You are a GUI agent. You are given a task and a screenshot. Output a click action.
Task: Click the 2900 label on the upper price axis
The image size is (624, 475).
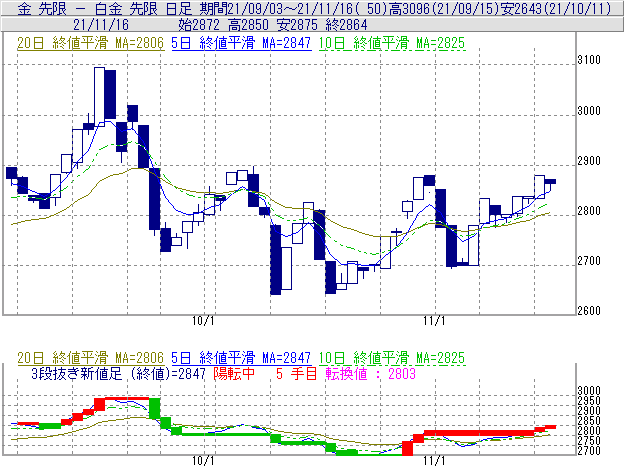coord(589,161)
